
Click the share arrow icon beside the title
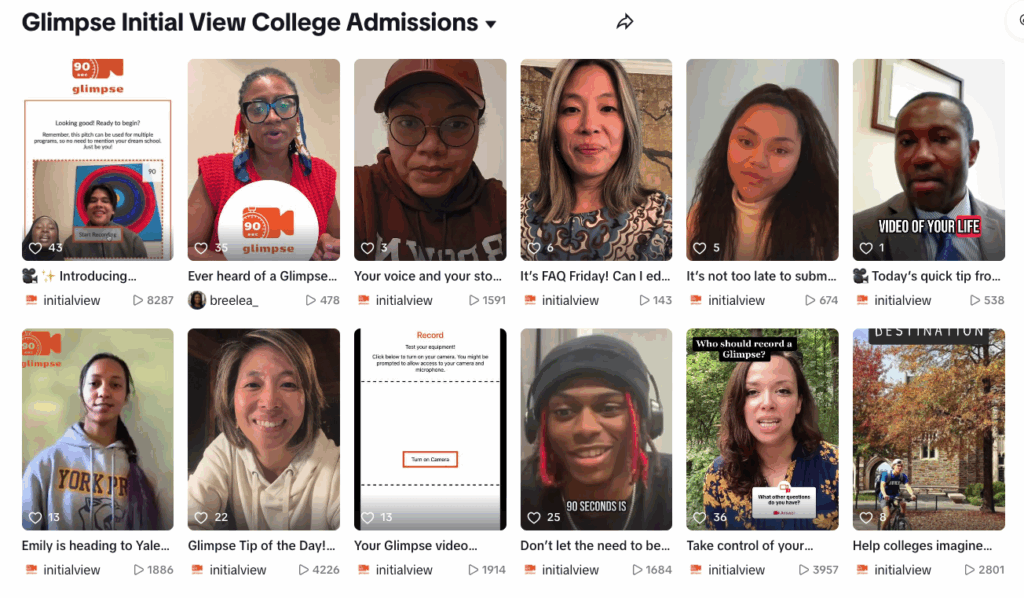pyautogui.click(x=625, y=22)
